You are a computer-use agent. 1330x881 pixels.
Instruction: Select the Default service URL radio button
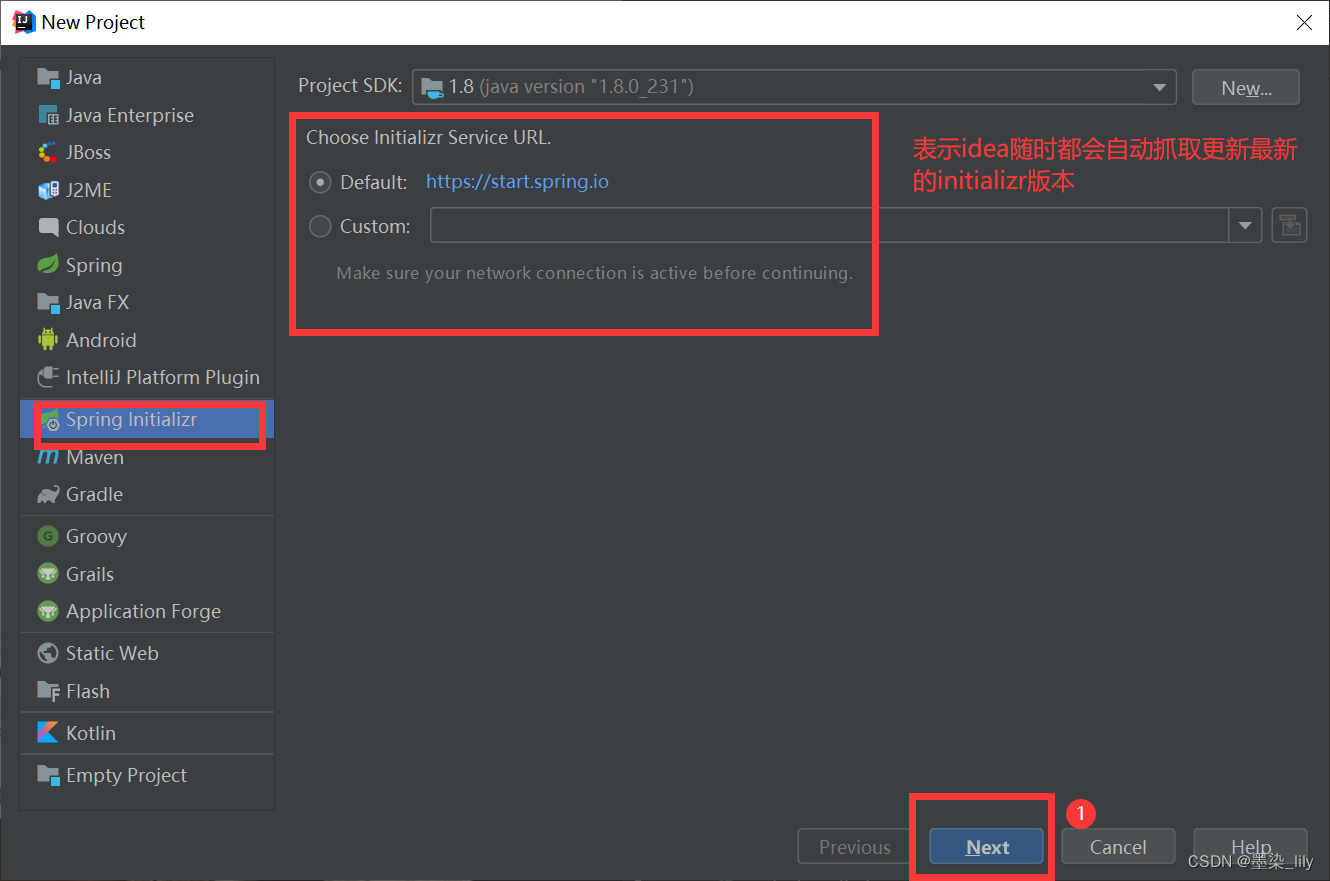(320, 182)
